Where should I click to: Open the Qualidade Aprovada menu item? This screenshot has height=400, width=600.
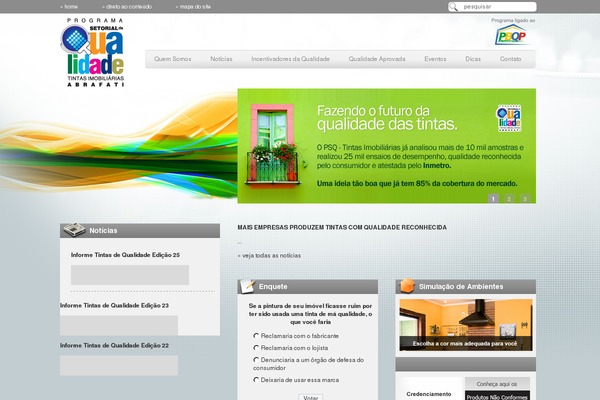coord(378,59)
